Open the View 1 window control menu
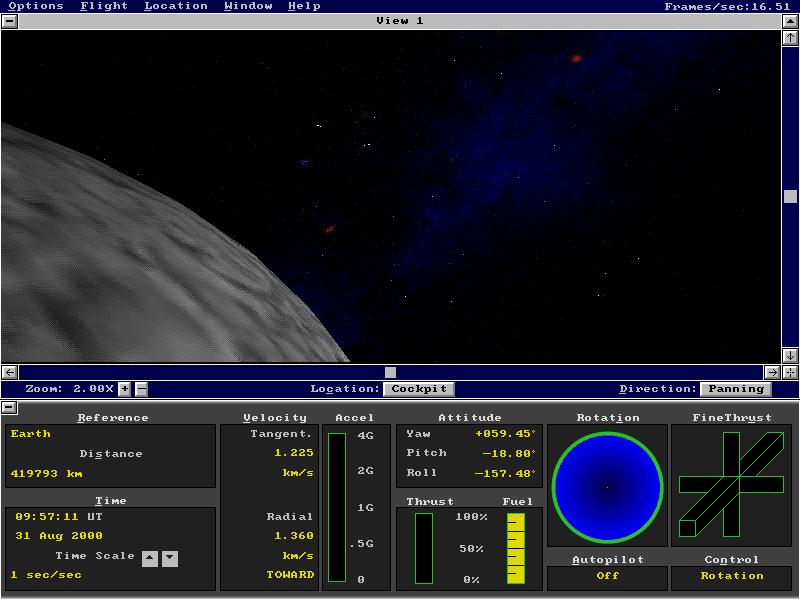 point(9,20)
